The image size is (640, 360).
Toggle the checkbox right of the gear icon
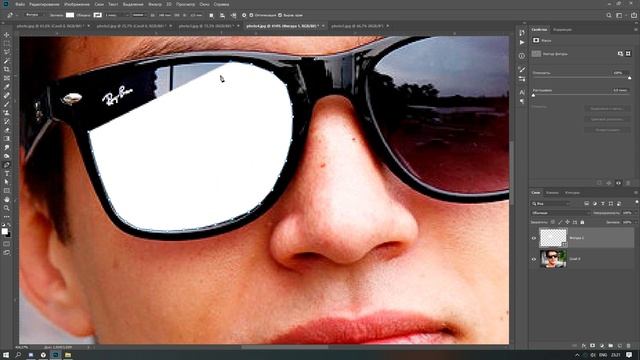pos(251,15)
